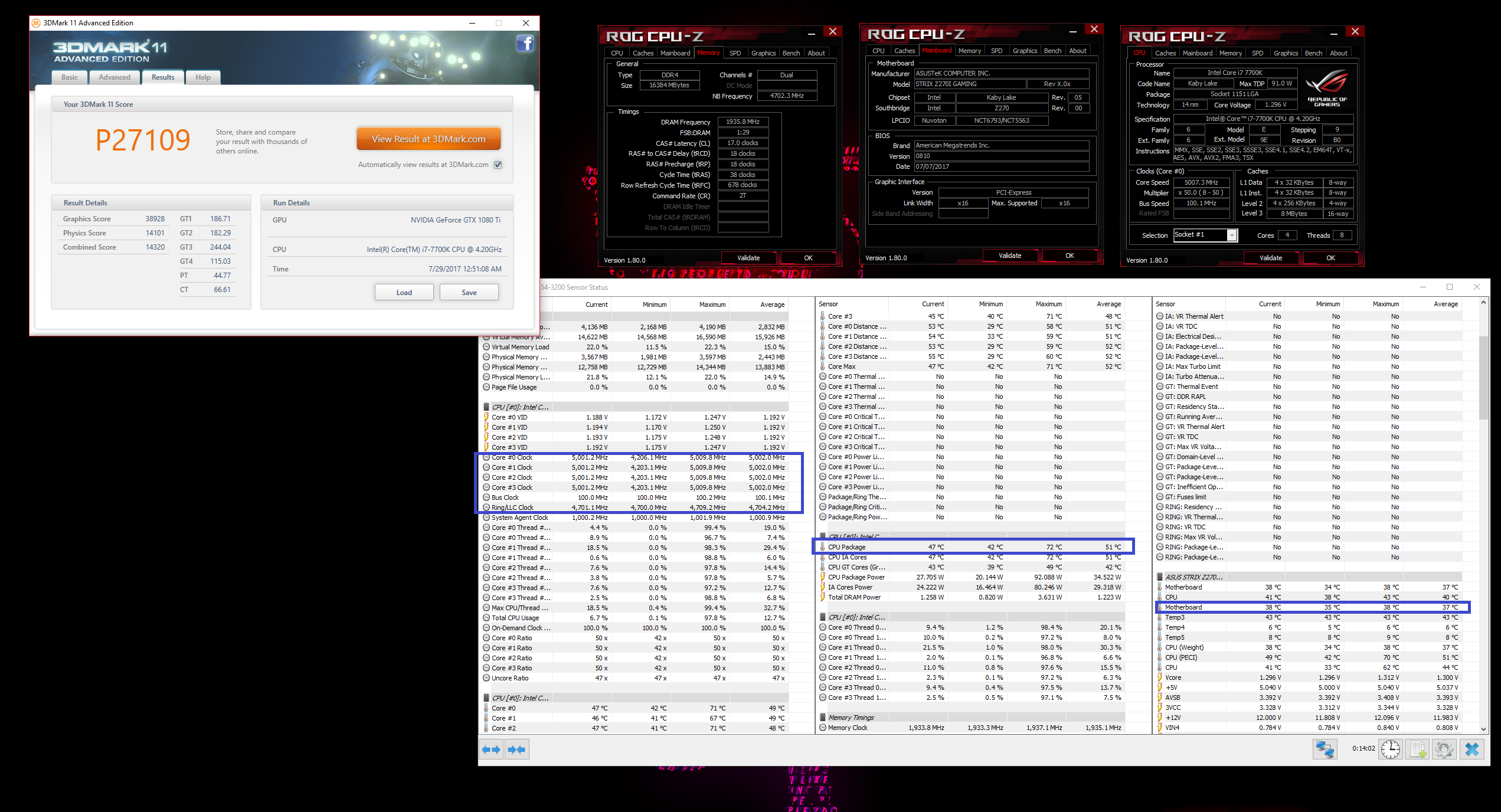Click the Sensor column header in middle panel

[x=852, y=304]
